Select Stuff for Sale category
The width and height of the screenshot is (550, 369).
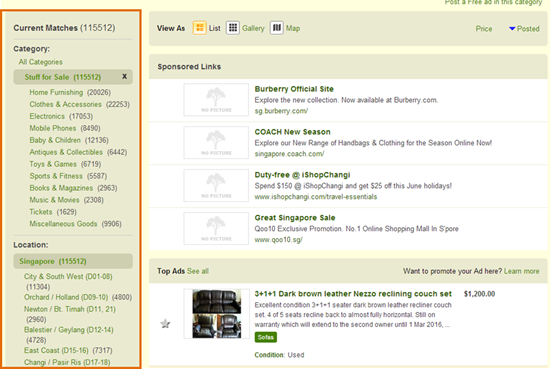tap(63, 77)
